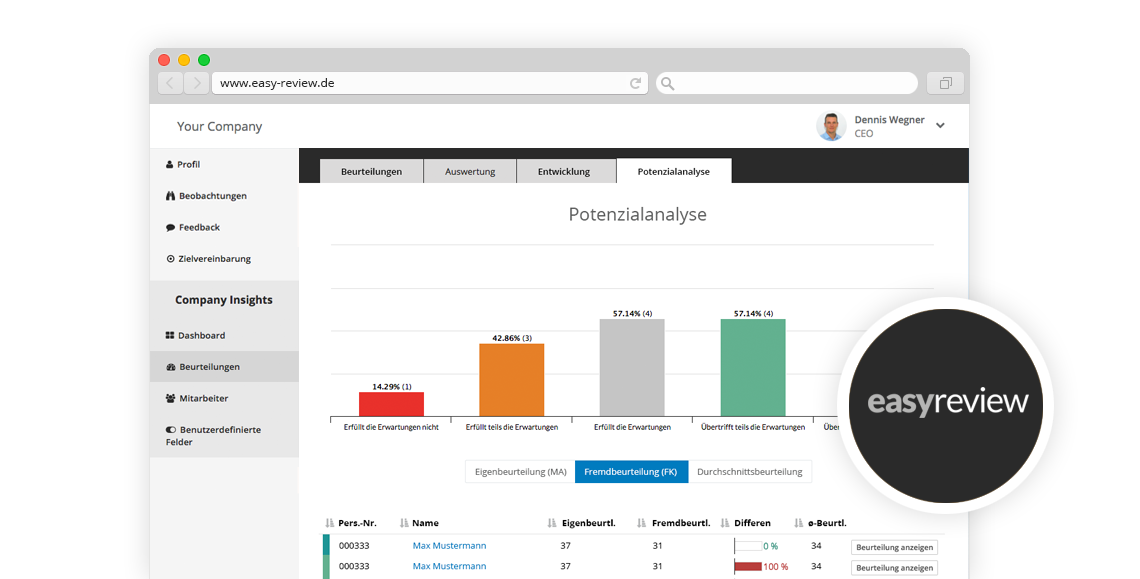Click the 0 % difference bar

click(x=748, y=546)
